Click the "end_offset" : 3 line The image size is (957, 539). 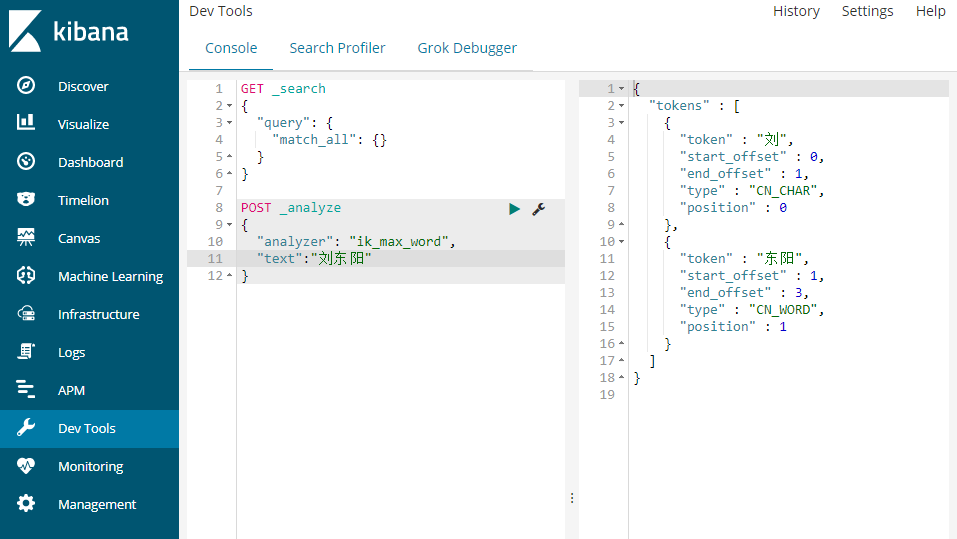pos(744,292)
